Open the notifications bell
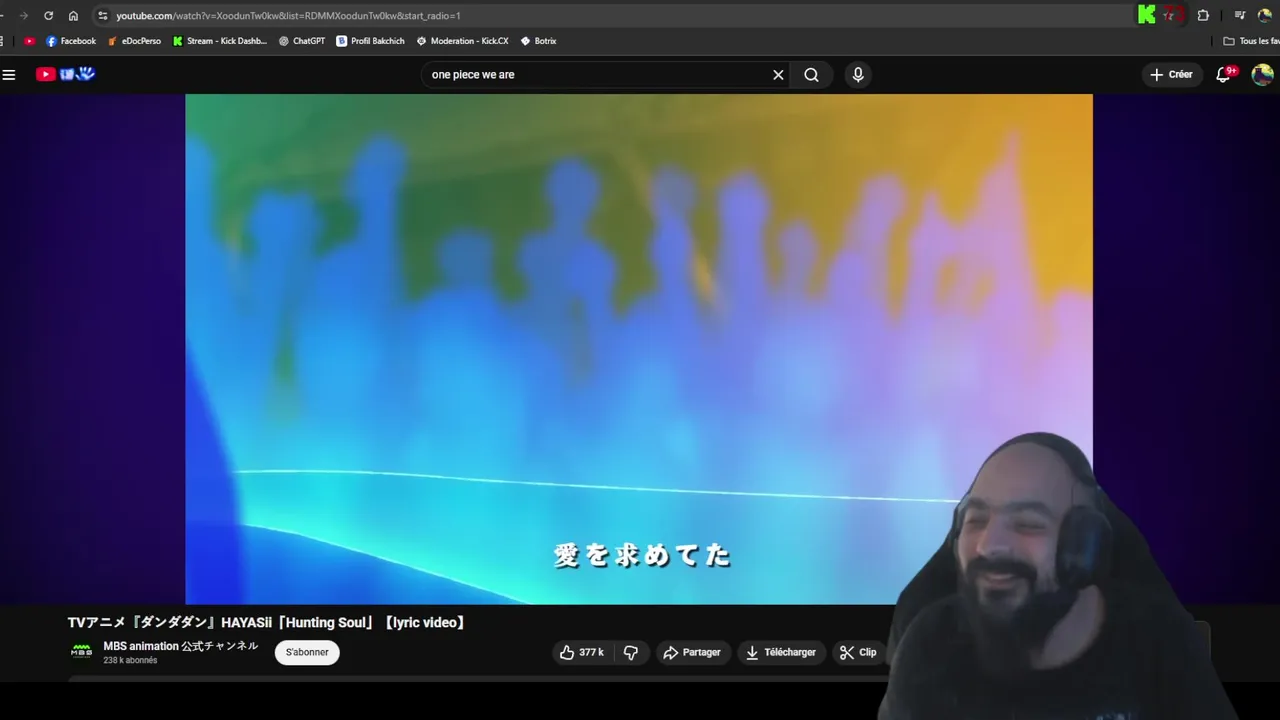Image resolution: width=1280 pixels, height=720 pixels. tap(1223, 75)
